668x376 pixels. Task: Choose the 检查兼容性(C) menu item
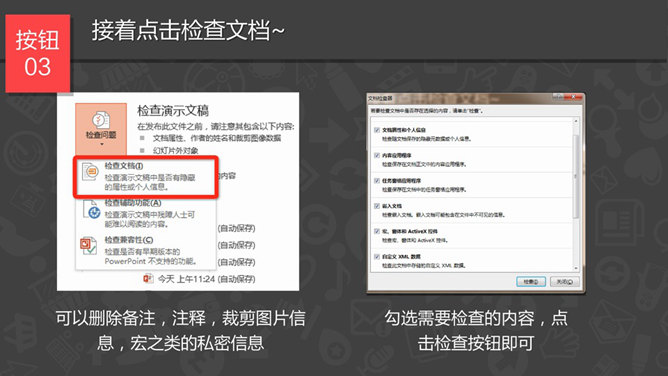[x=146, y=250]
